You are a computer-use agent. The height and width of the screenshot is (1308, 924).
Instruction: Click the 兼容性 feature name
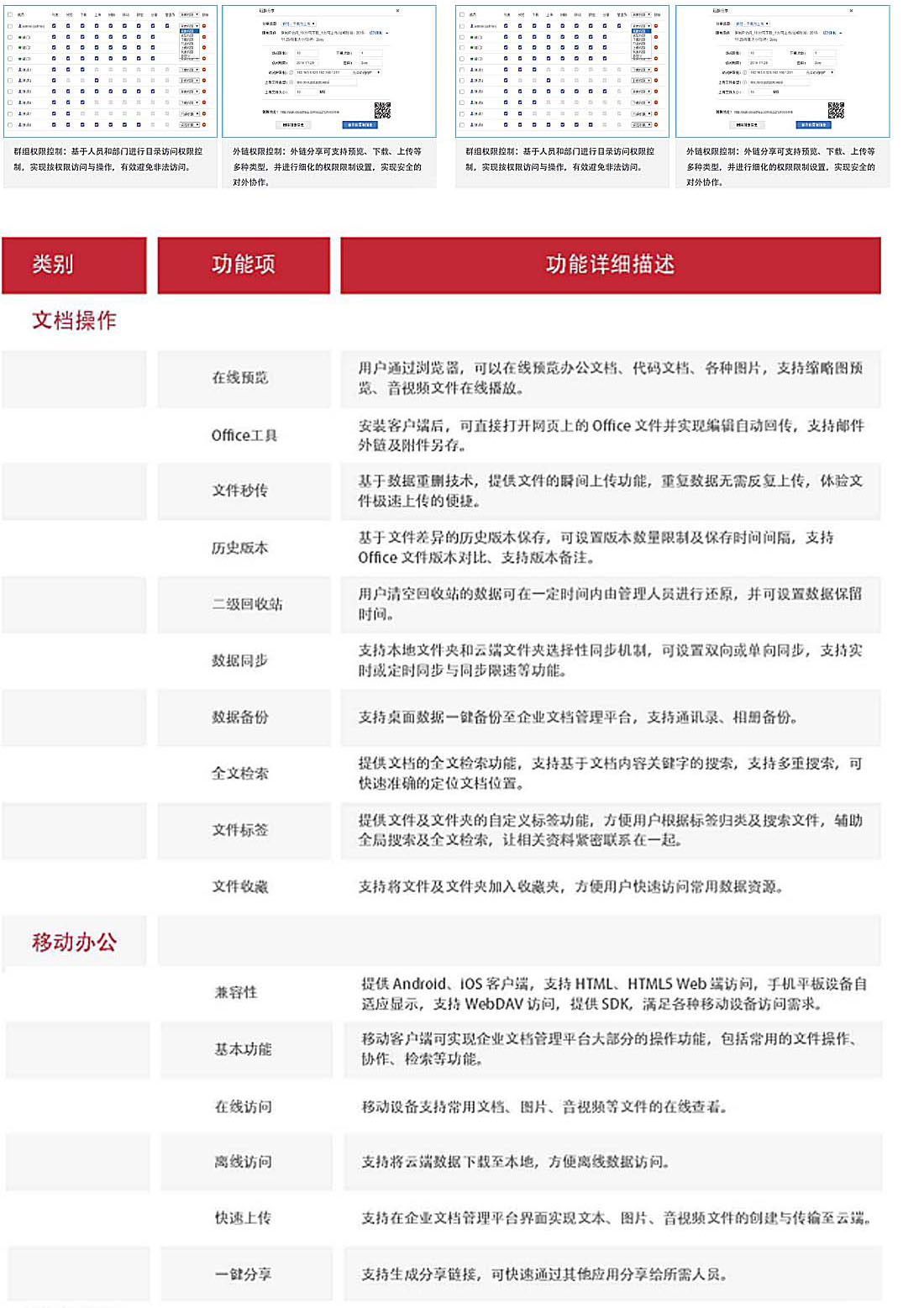pos(236,993)
